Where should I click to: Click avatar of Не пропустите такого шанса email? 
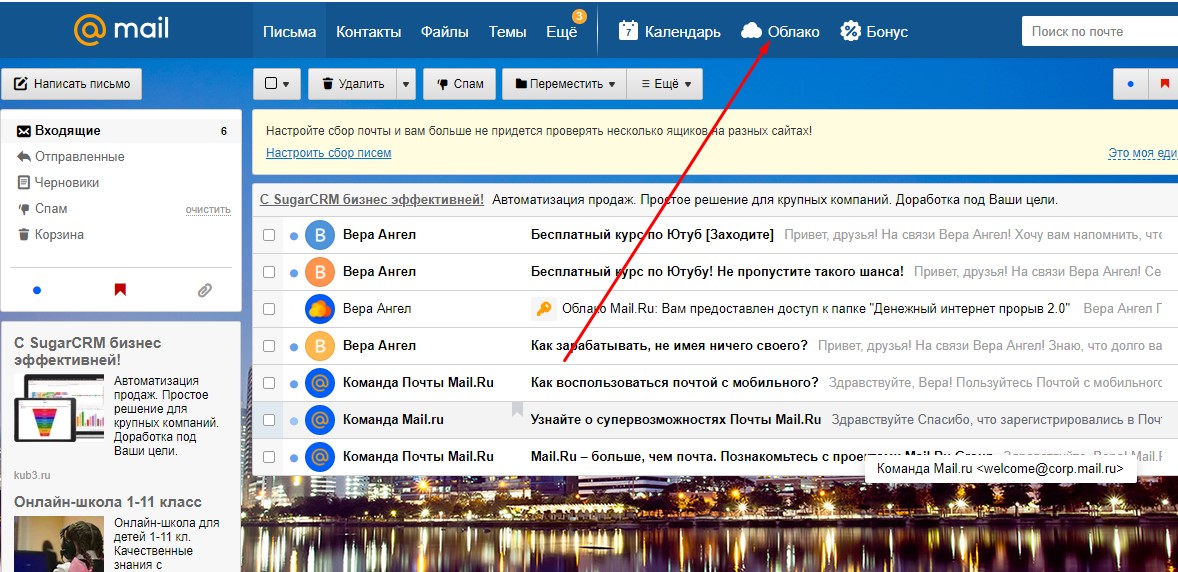point(319,272)
